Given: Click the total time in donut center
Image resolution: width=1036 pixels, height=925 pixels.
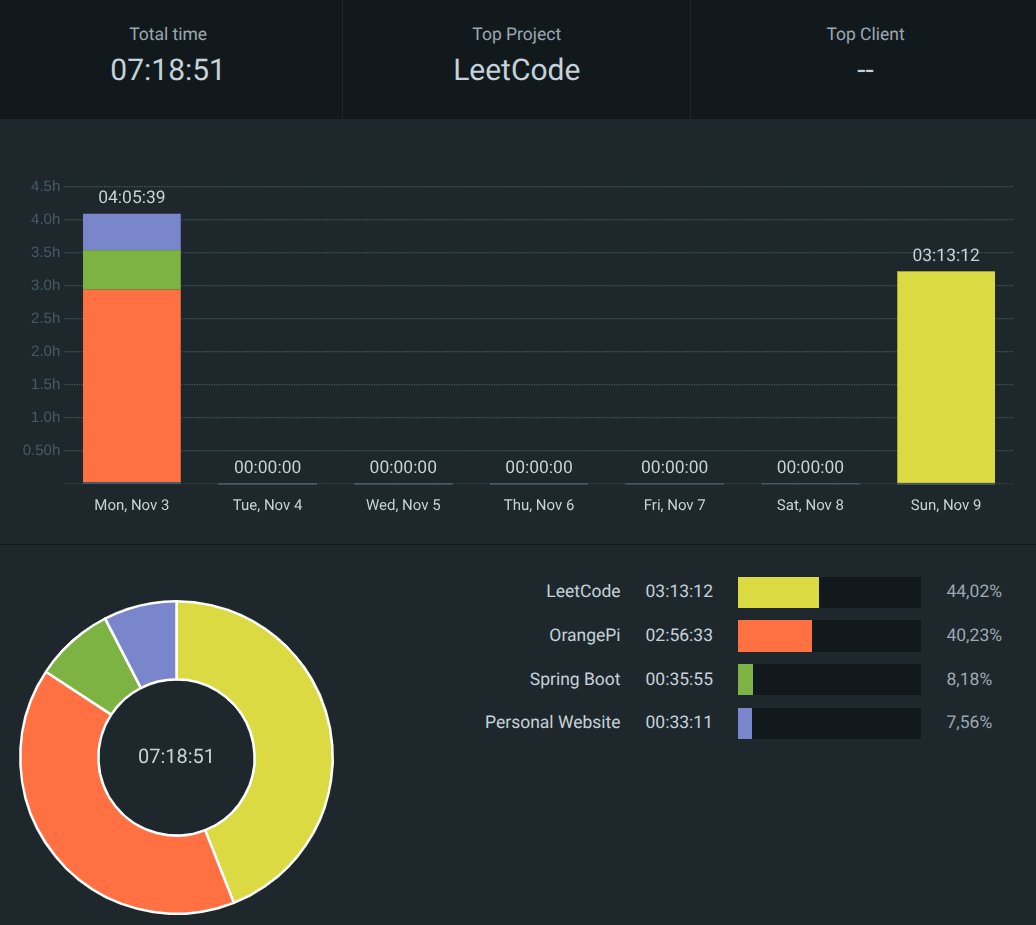Looking at the screenshot, I should pyautogui.click(x=176, y=756).
